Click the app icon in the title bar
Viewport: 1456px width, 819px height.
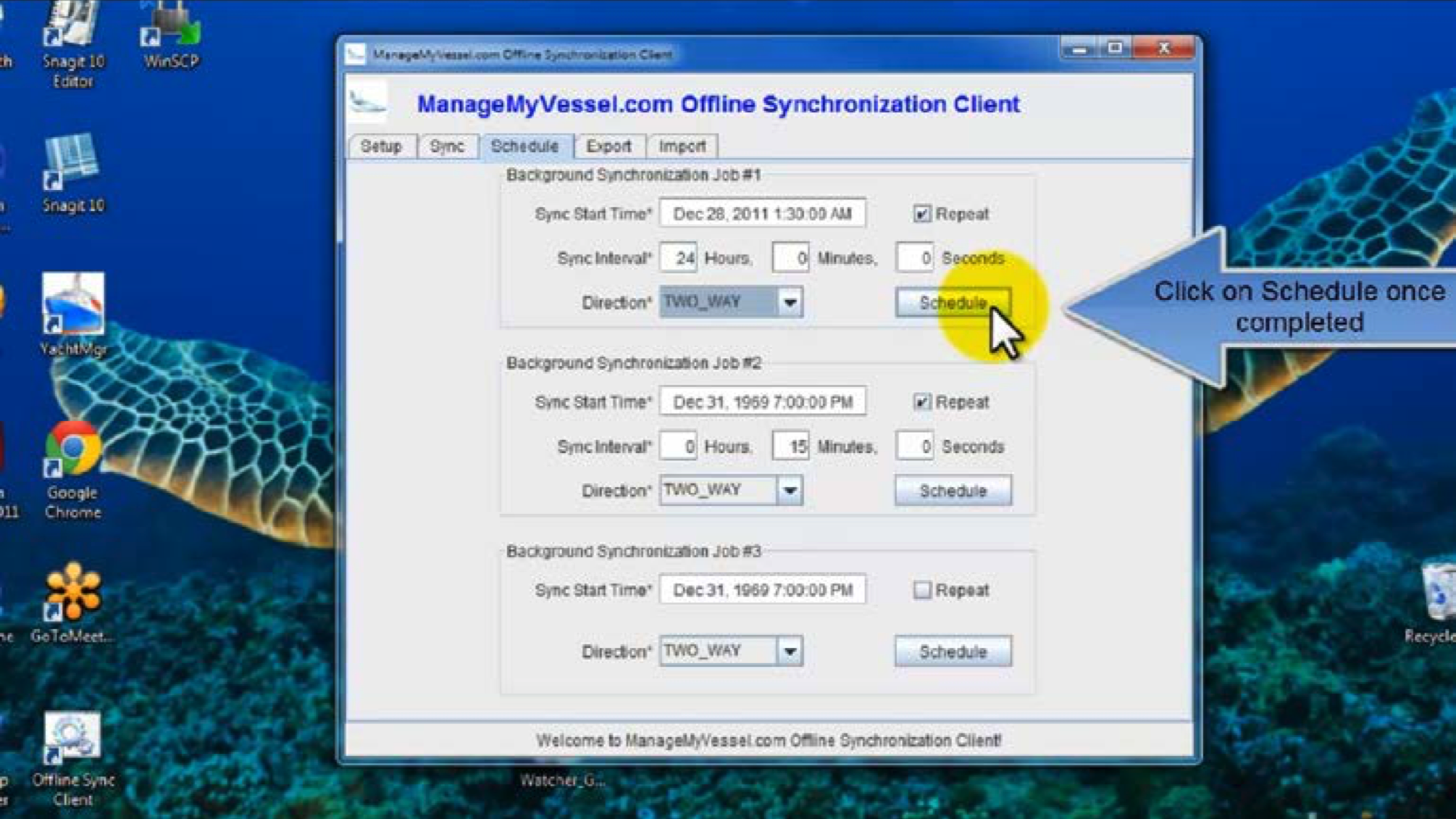coord(355,54)
